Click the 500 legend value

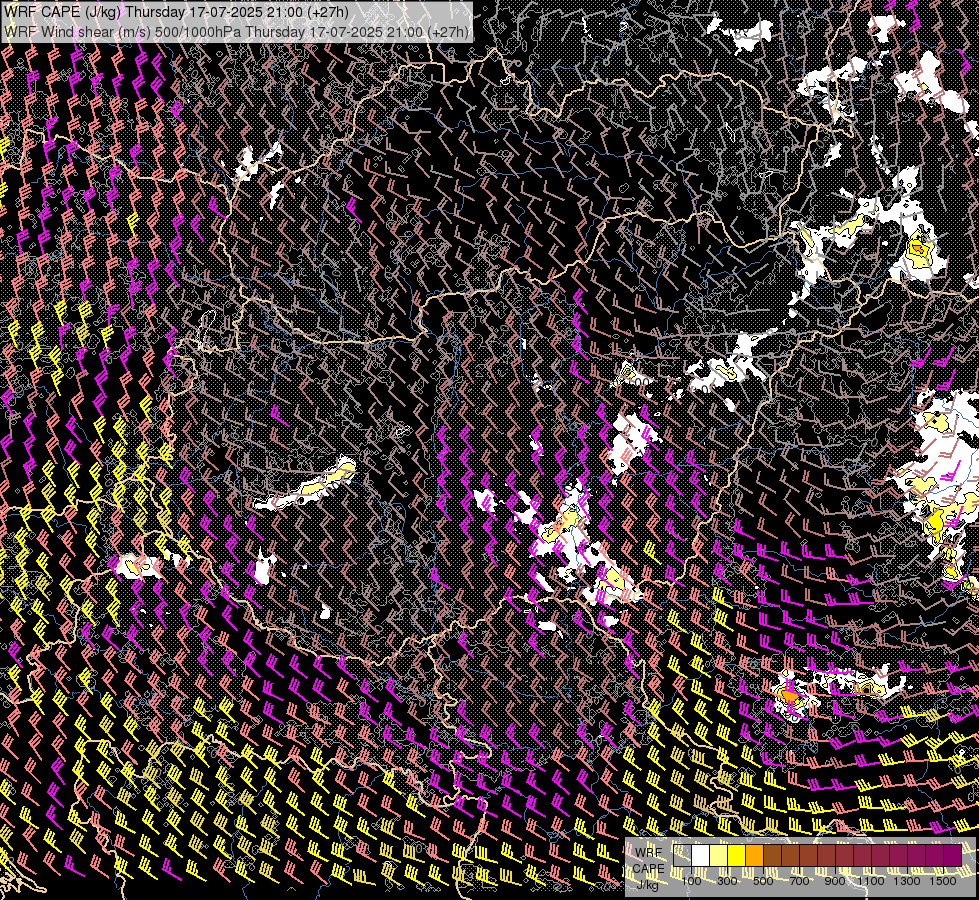tap(763, 881)
